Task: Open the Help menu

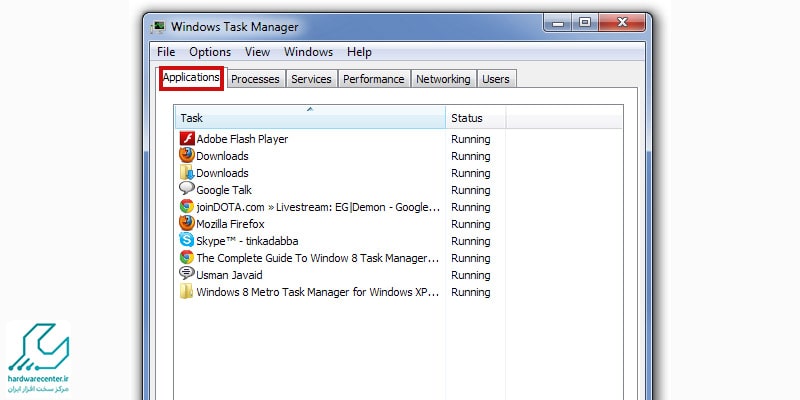Action: [359, 52]
